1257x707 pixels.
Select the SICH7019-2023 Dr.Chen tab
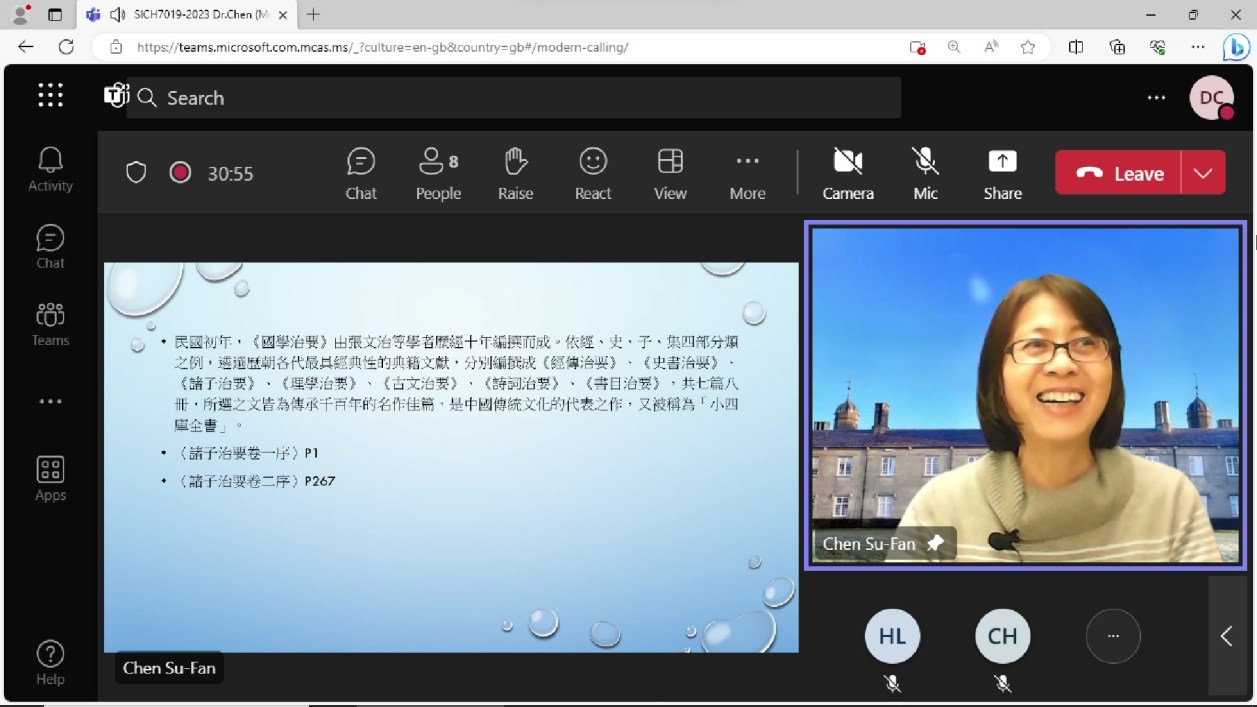click(185, 15)
